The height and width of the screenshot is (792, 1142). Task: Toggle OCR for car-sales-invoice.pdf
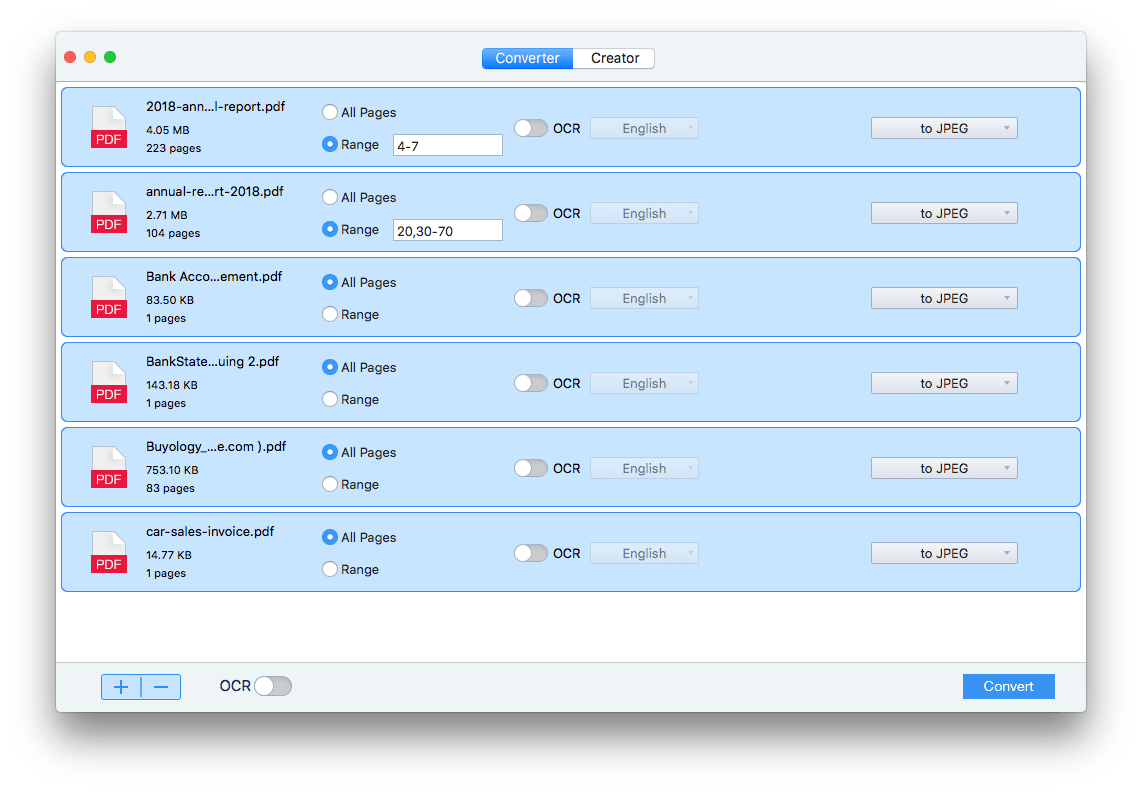tap(531, 553)
